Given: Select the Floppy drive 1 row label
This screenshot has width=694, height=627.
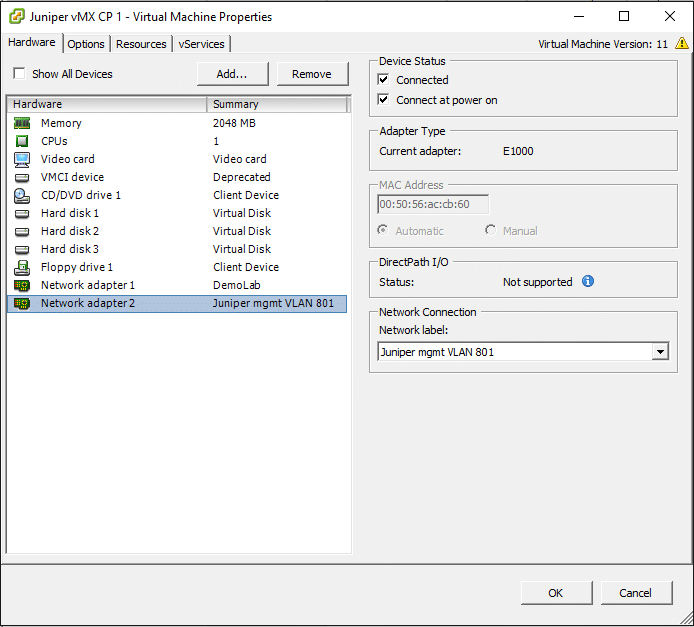Looking at the screenshot, I should pyautogui.click(x=77, y=268).
